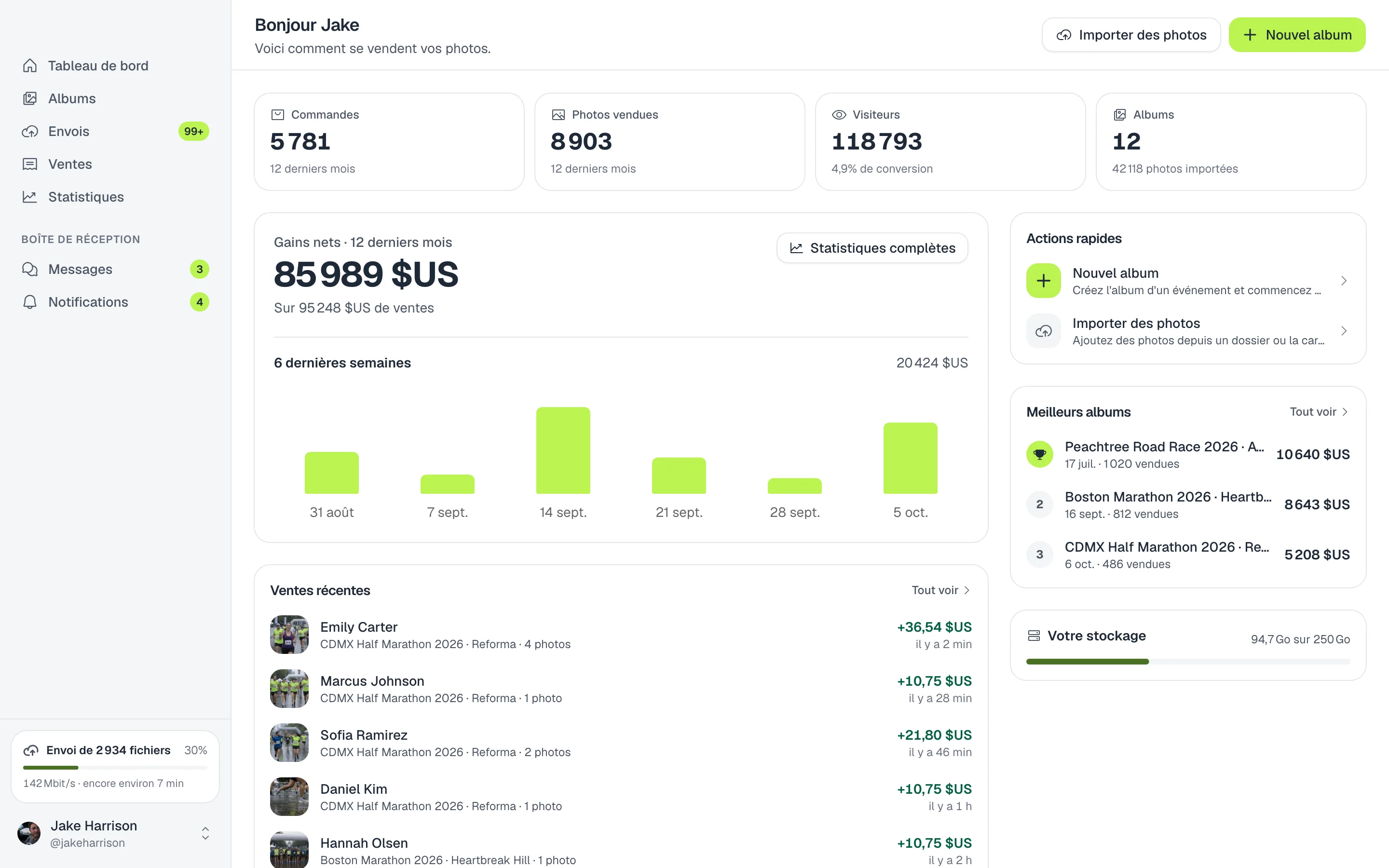Screen dimensions: 1389x868
Task: Click the cloud icon beside Importer des photos action
Action: tap(1044, 331)
